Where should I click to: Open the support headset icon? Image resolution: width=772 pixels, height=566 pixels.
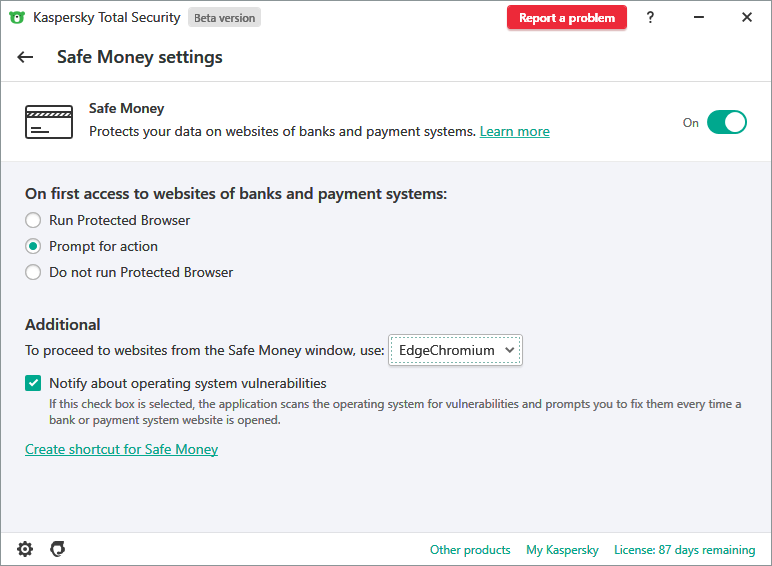58,549
